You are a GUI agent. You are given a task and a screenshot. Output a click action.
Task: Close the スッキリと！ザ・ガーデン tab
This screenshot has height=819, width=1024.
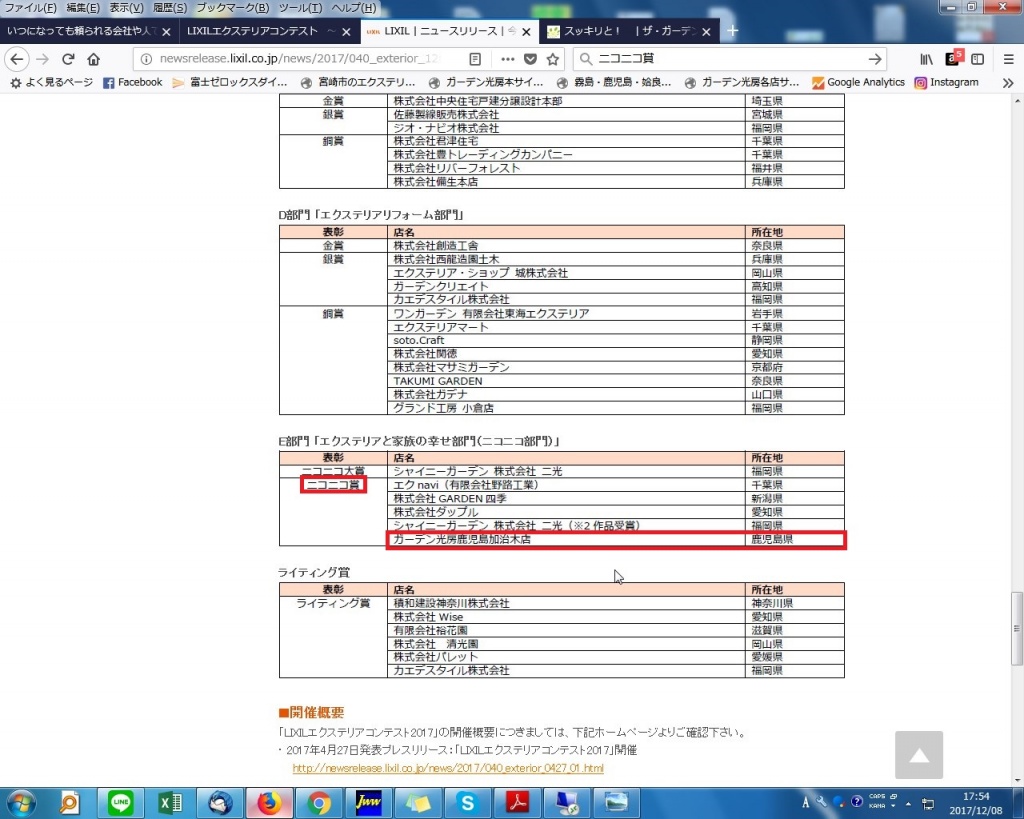[706, 31]
